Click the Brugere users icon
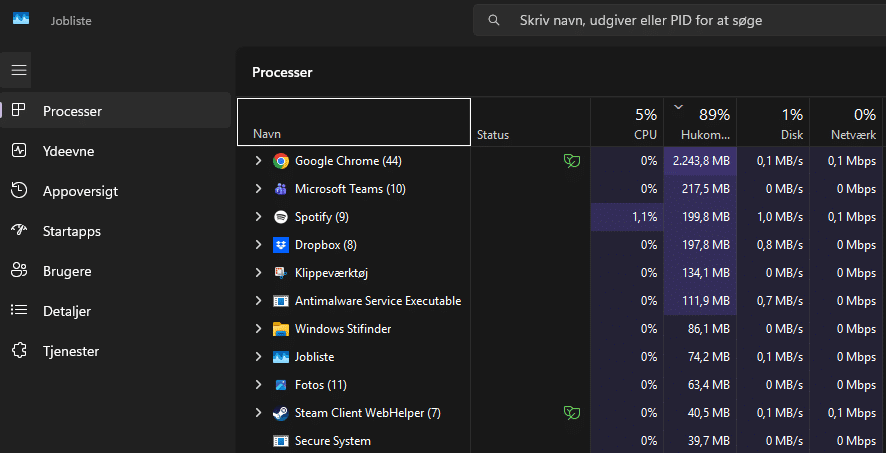The image size is (886, 453). (x=19, y=271)
